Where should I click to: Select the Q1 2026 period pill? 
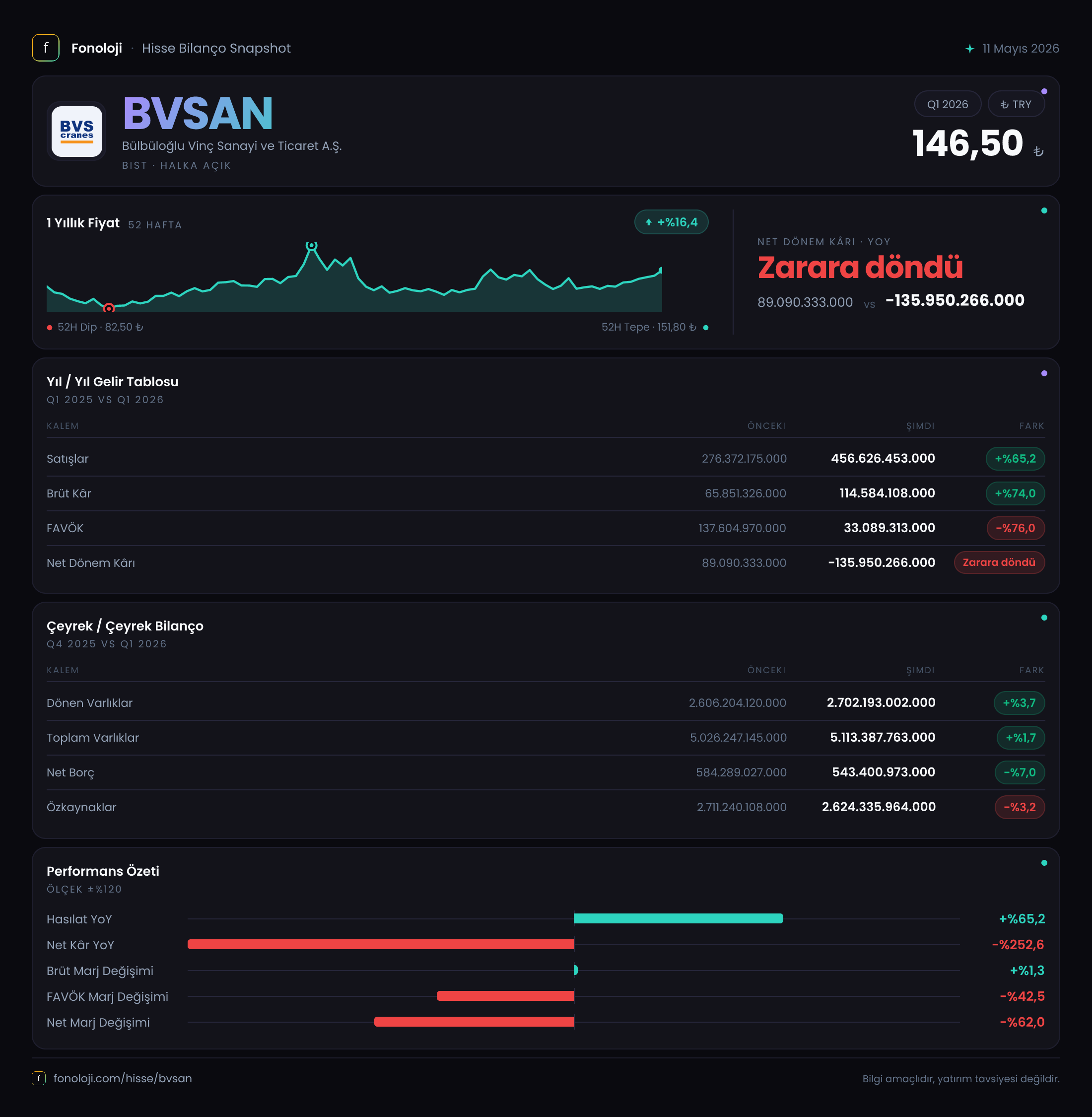(x=947, y=104)
